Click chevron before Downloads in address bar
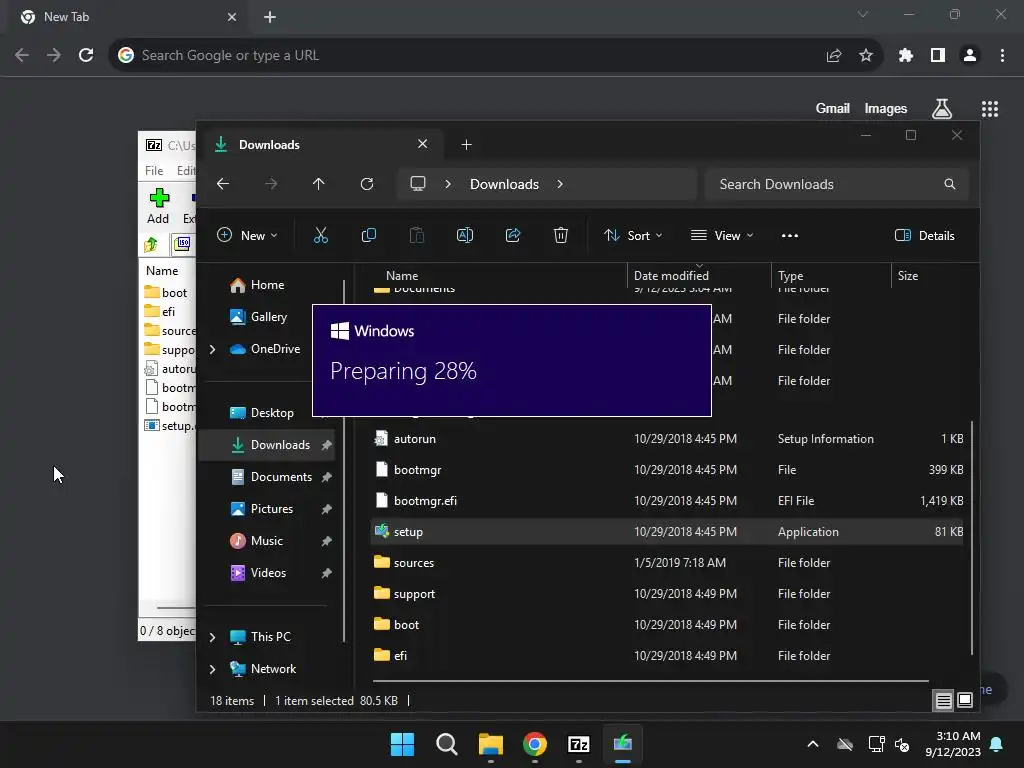The height and width of the screenshot is (768, 1024). [448, 184]
